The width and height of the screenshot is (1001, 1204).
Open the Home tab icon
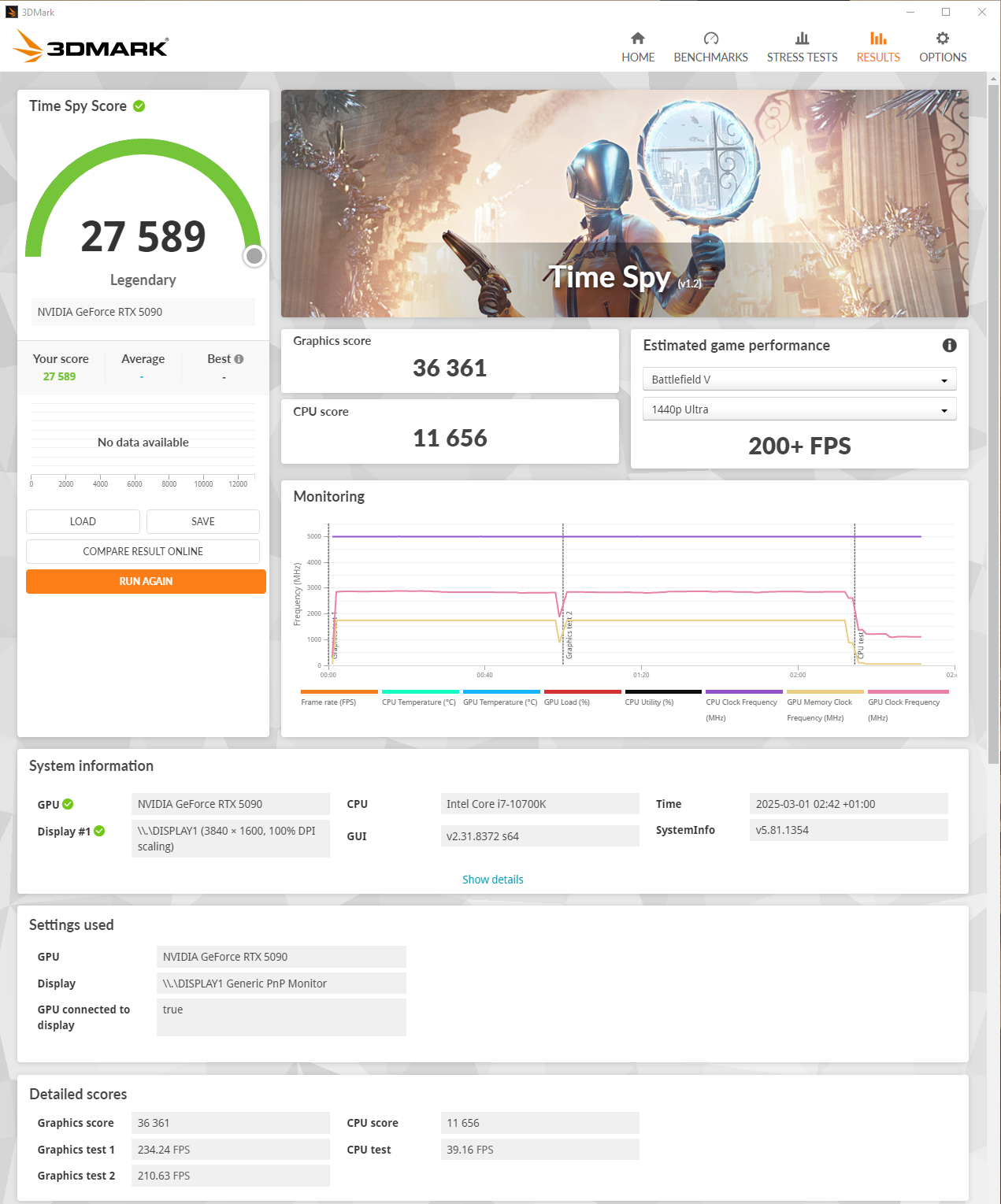pos(637,39)
